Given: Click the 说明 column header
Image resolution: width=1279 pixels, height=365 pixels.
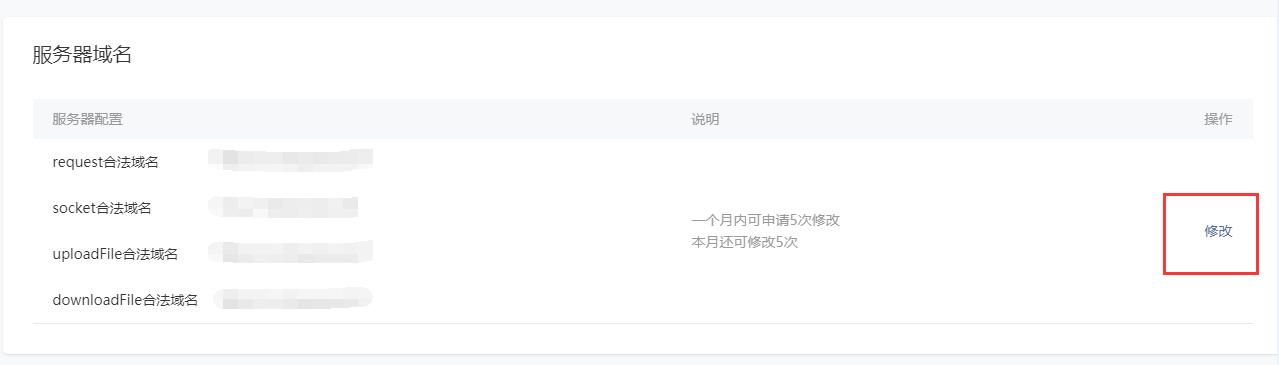Looking at the screenshot, I should click(705, 119).
